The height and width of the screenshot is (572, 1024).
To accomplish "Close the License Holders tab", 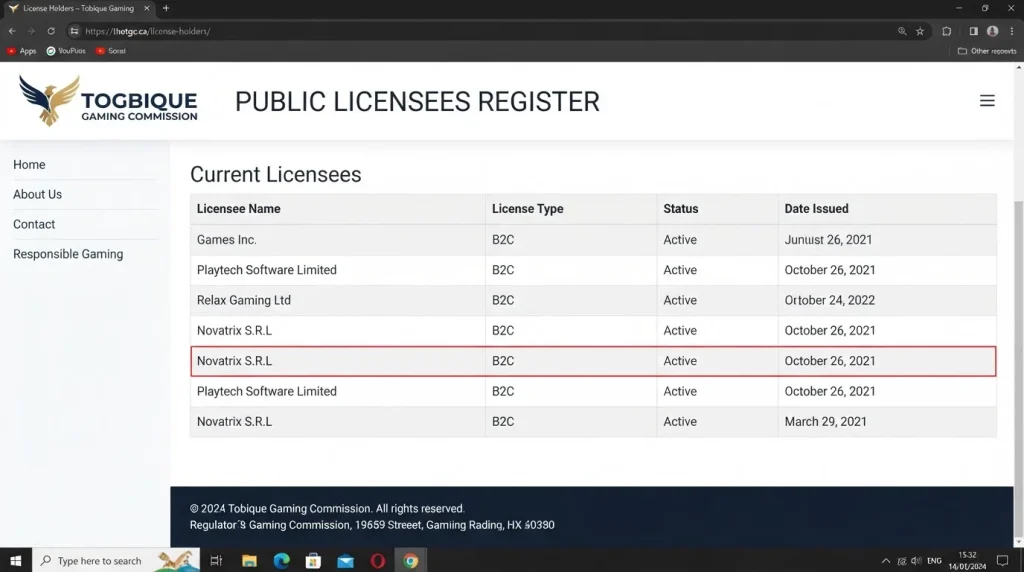I will 146,8.
